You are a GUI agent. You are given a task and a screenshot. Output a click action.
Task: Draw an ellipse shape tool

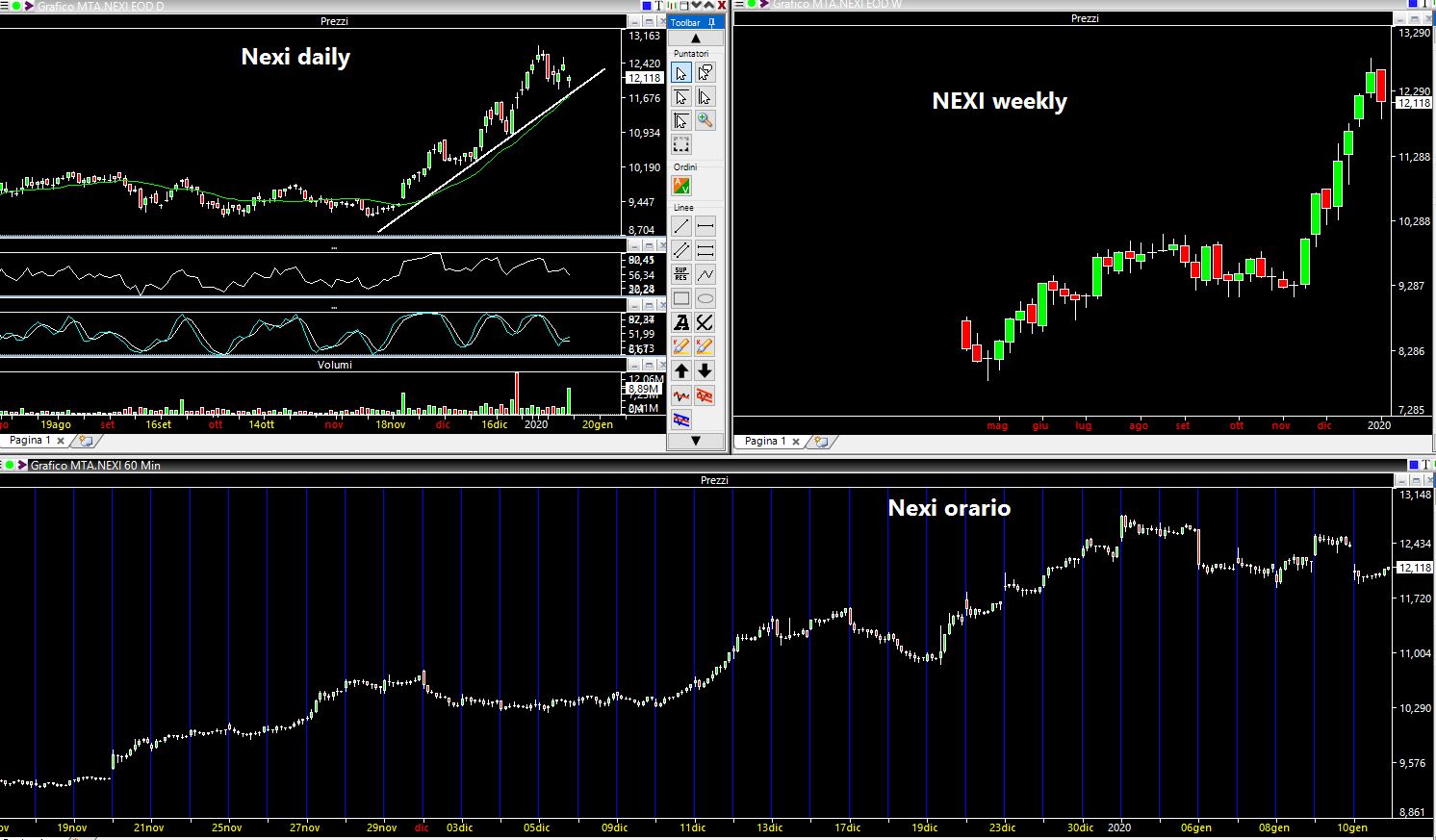click(x=705, y=298)
